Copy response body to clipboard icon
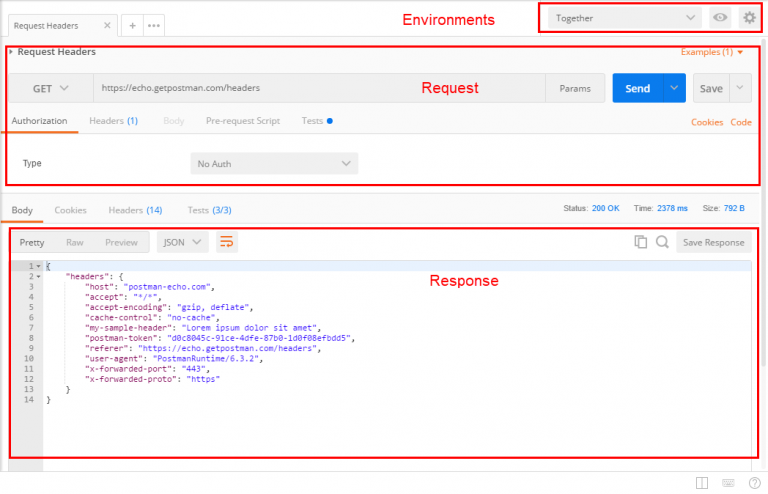The height and width of the screenshot is (494, 768). click(x=641, y=242)
